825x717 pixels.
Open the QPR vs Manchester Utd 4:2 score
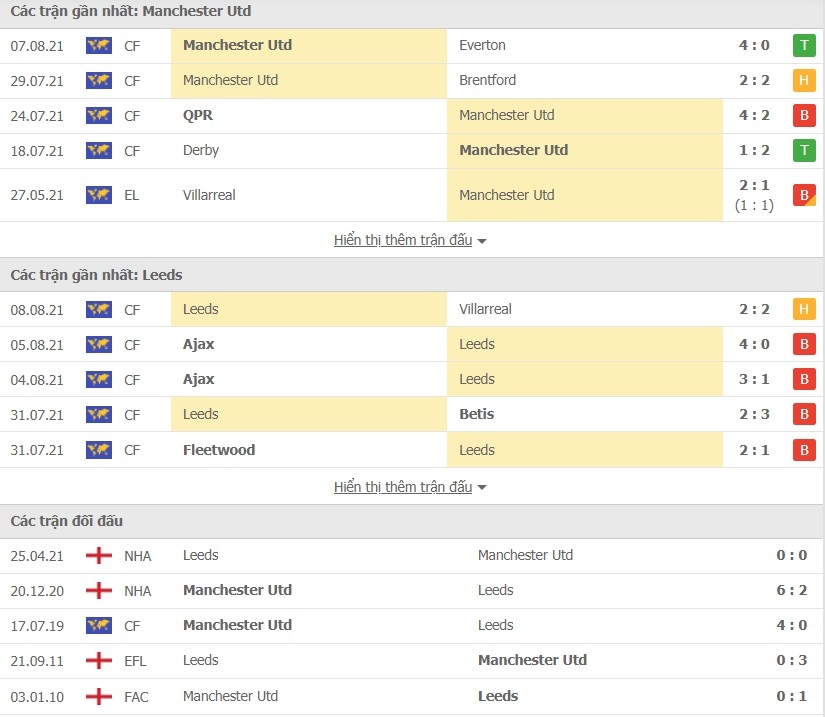(754, 115)
